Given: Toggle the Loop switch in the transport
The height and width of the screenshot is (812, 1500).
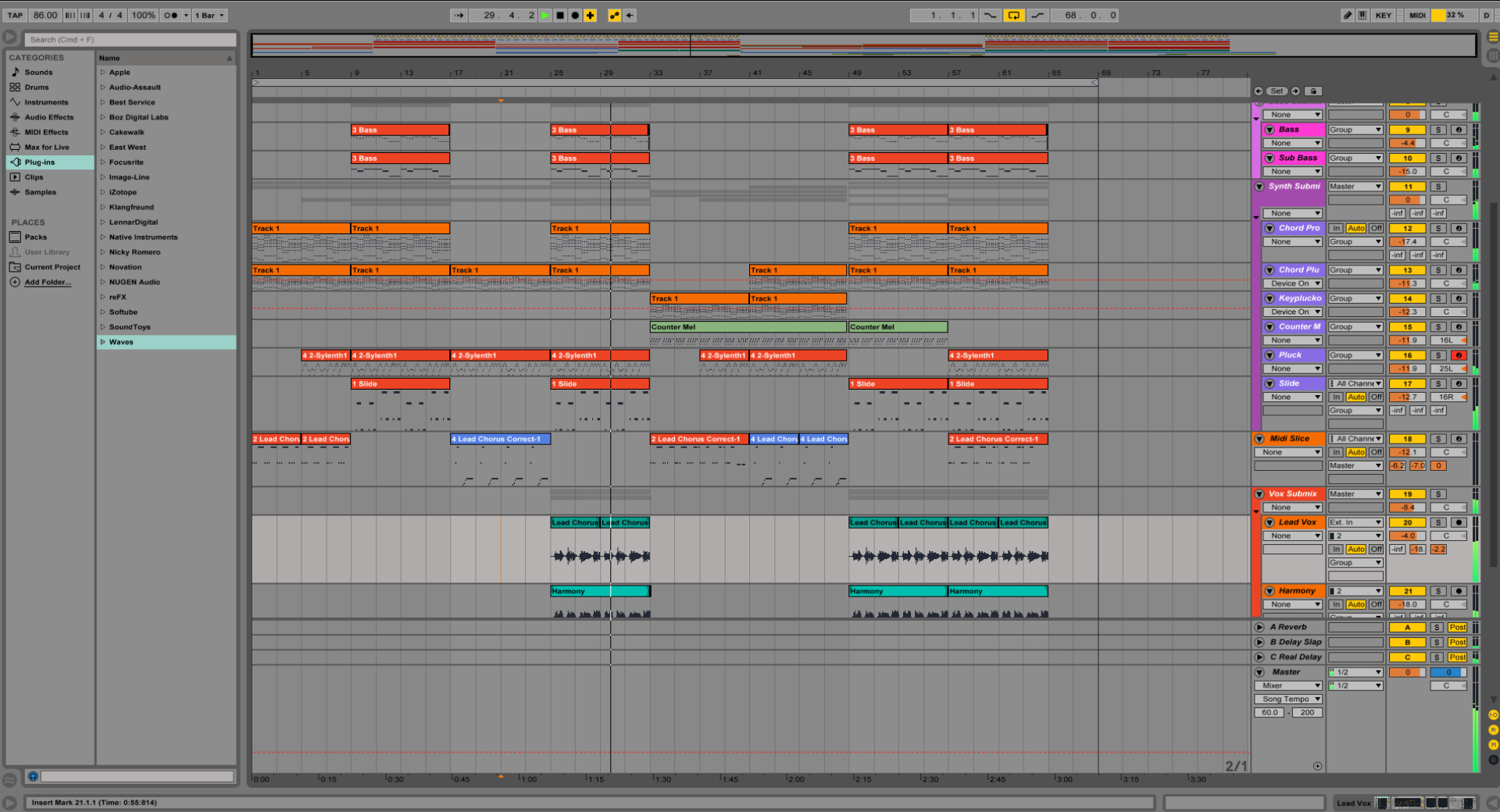Looking at the screenshot, I should tap(1013, 15).
